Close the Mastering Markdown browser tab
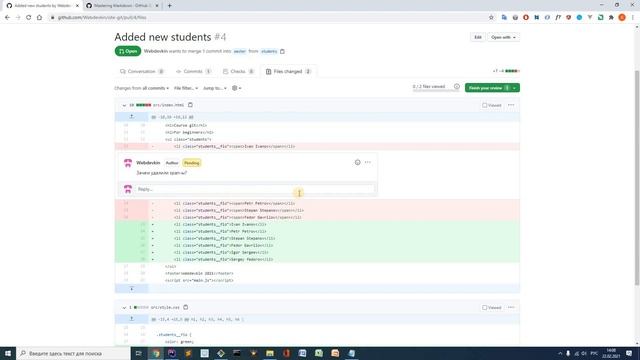Image resolution: width=640 pixels, height=360 pixels. point(157,6)
